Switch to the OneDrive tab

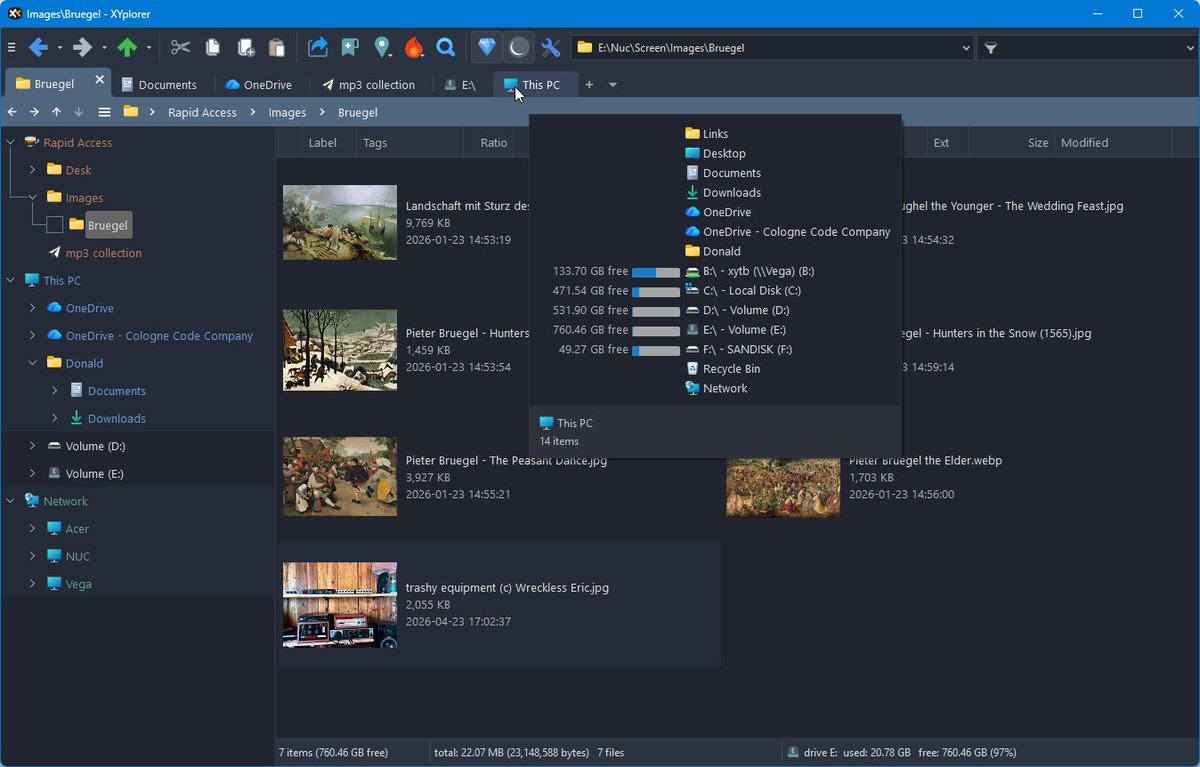[259, 85]
